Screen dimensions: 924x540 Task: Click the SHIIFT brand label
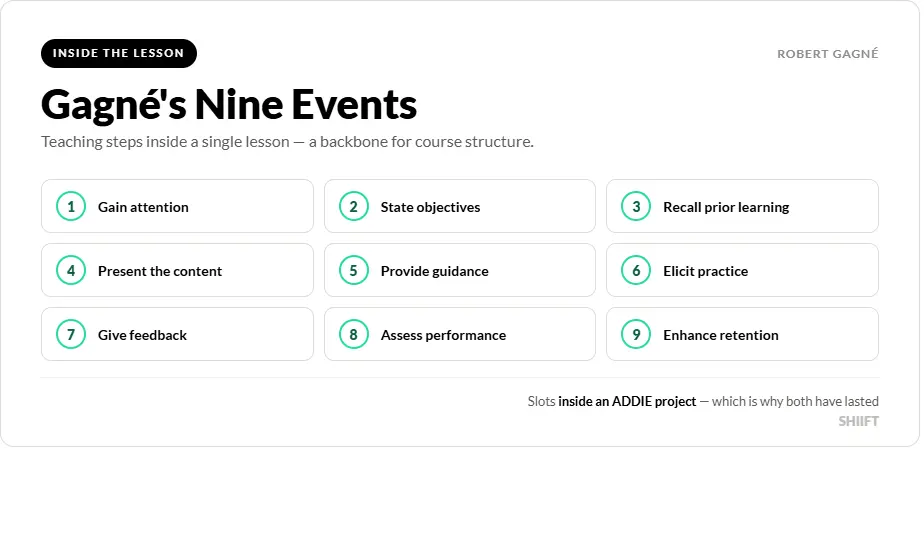pos(859,422)
